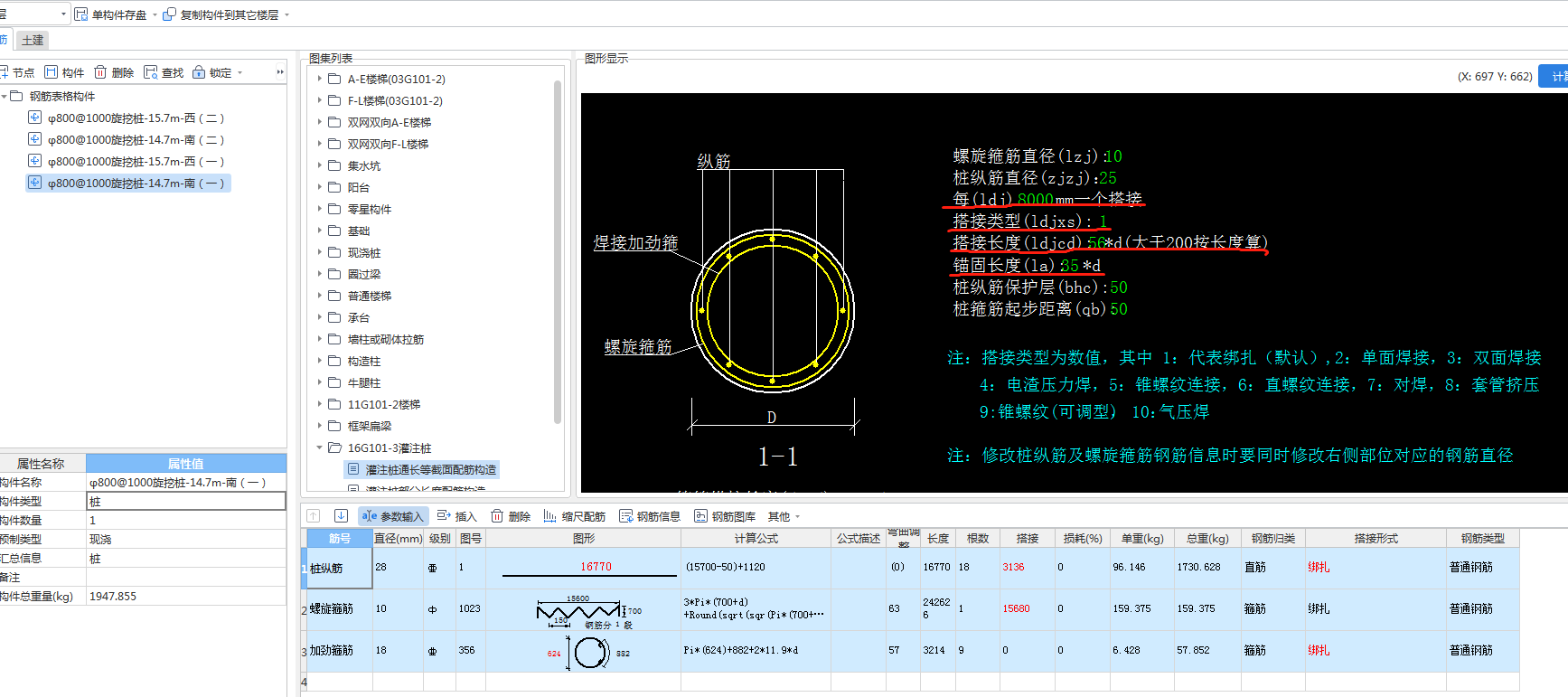
Task: Expand the 双网双向A-E楼梯 folder
Action: pos(319,122)
